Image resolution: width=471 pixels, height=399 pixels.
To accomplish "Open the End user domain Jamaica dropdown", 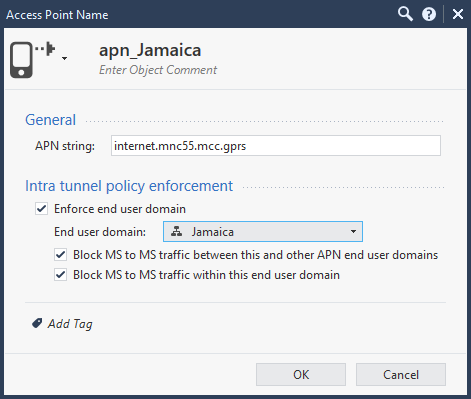I will pos(263,231).
